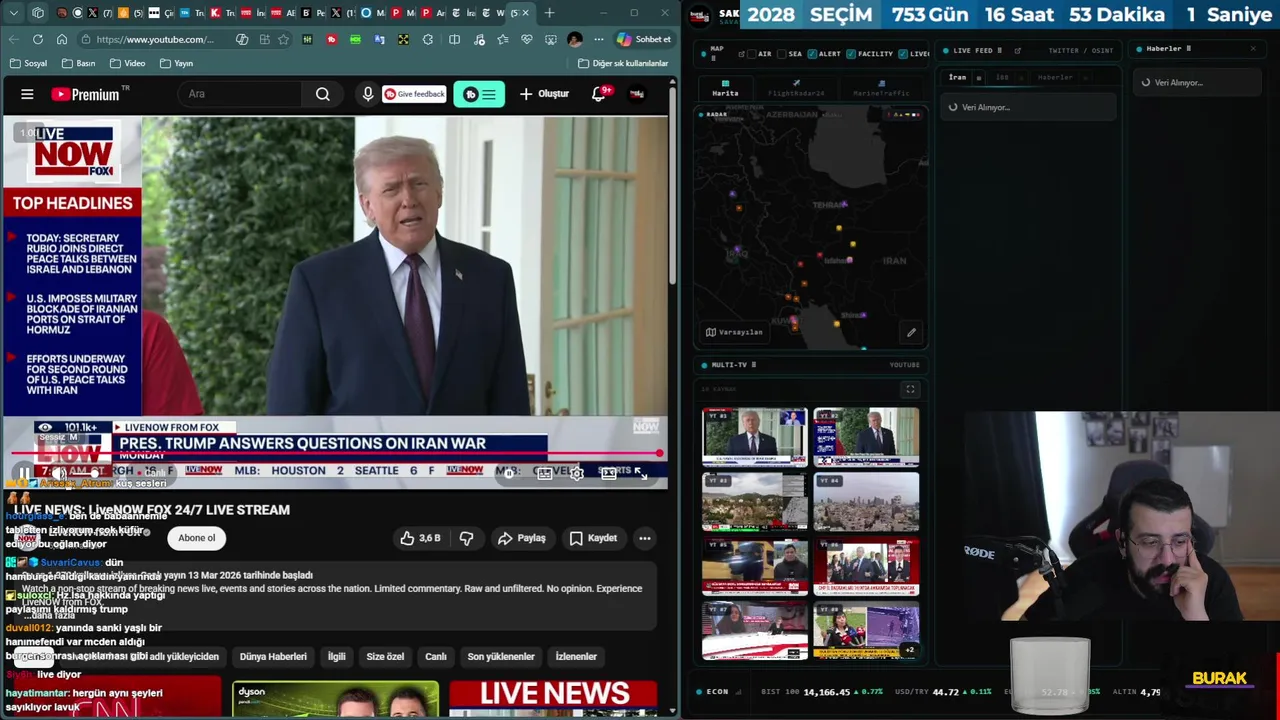Select the Haberler tab in Live Feed
The height and width of the screenshot is (720, 1280).
click(1054, 77)
